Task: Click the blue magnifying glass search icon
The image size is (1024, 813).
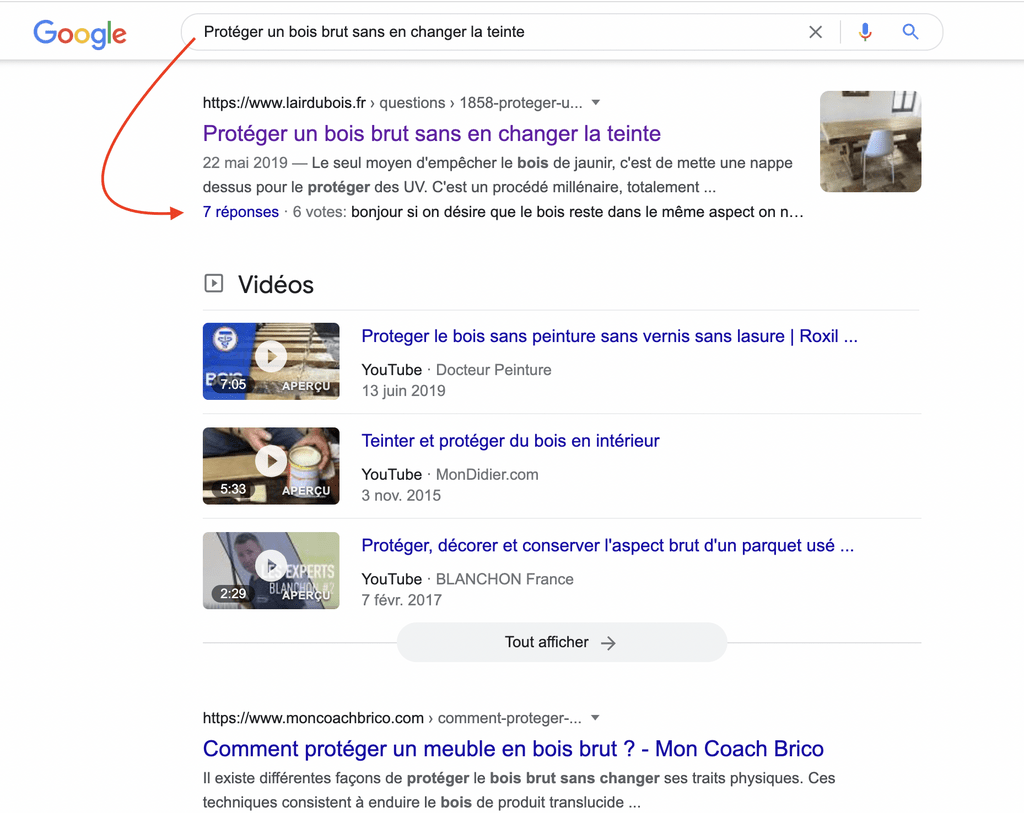Action: click(910, 32)
